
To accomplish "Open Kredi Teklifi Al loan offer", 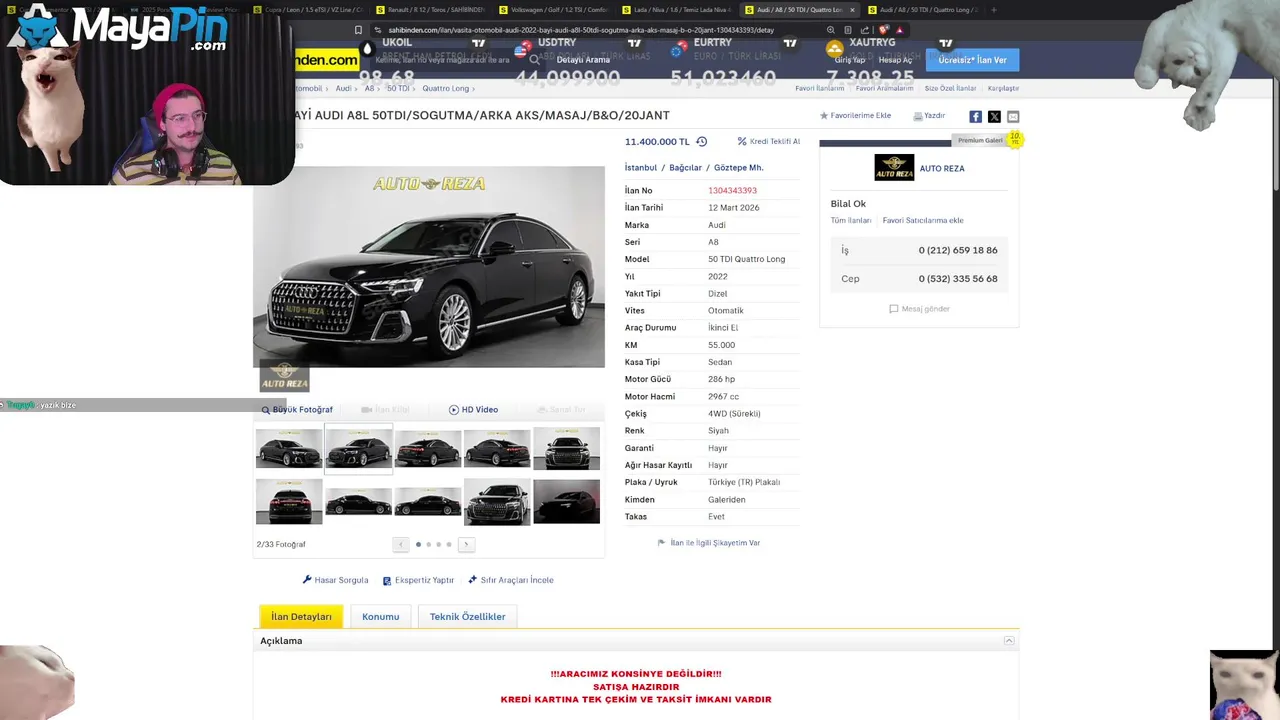I will point(768,142).
